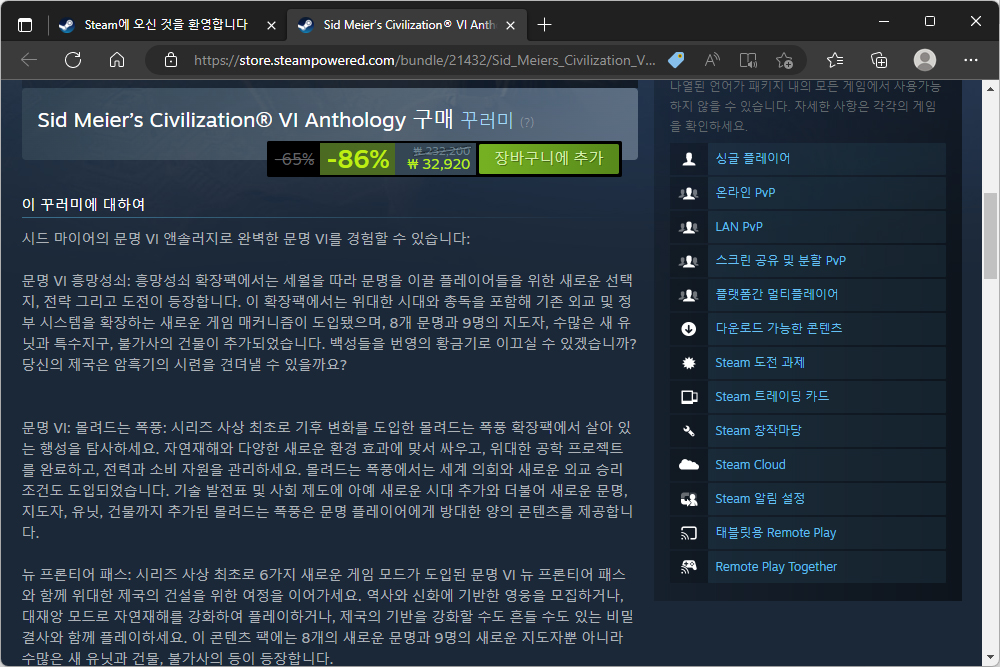Click the scrollbar up arrow

point(990,89)
